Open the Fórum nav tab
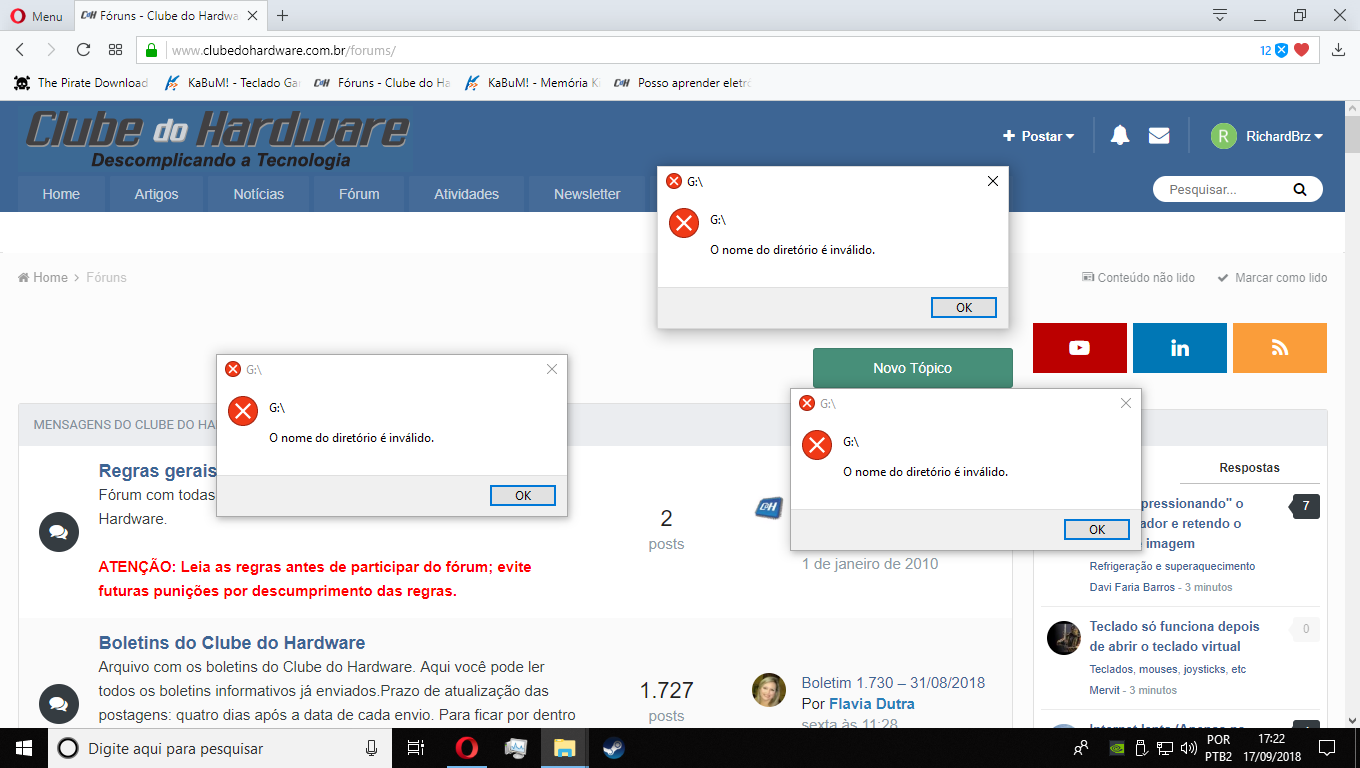 coord(359,194)
